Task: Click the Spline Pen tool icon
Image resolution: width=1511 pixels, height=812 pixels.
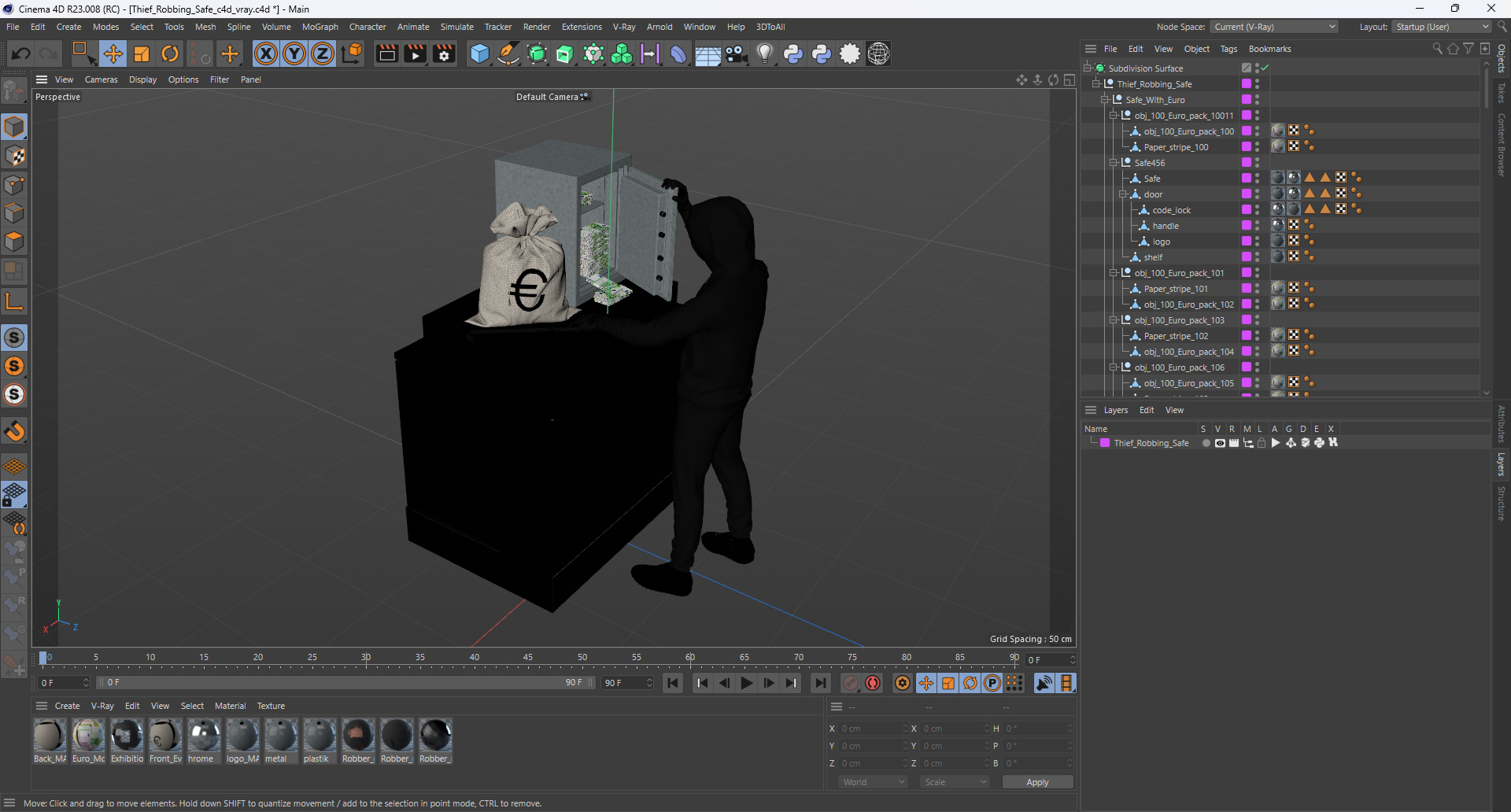Action: (508, 54)
